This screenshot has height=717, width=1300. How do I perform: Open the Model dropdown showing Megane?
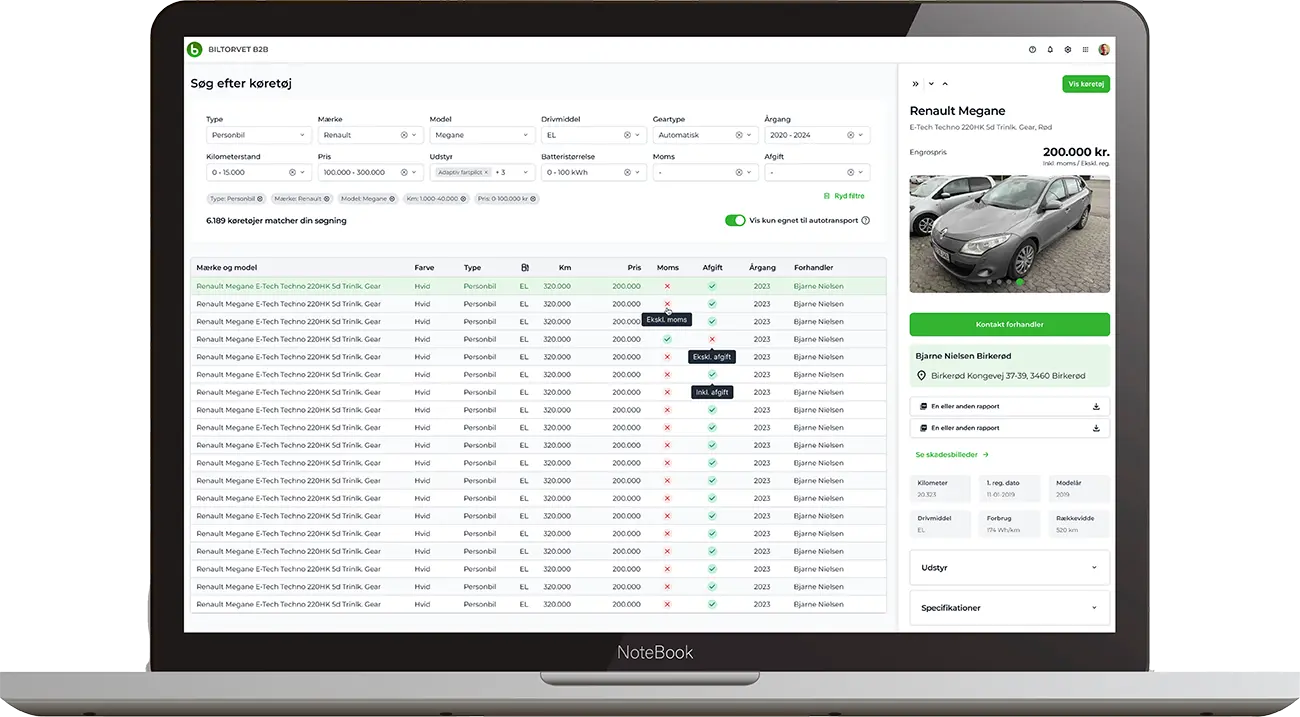[481, 135]
